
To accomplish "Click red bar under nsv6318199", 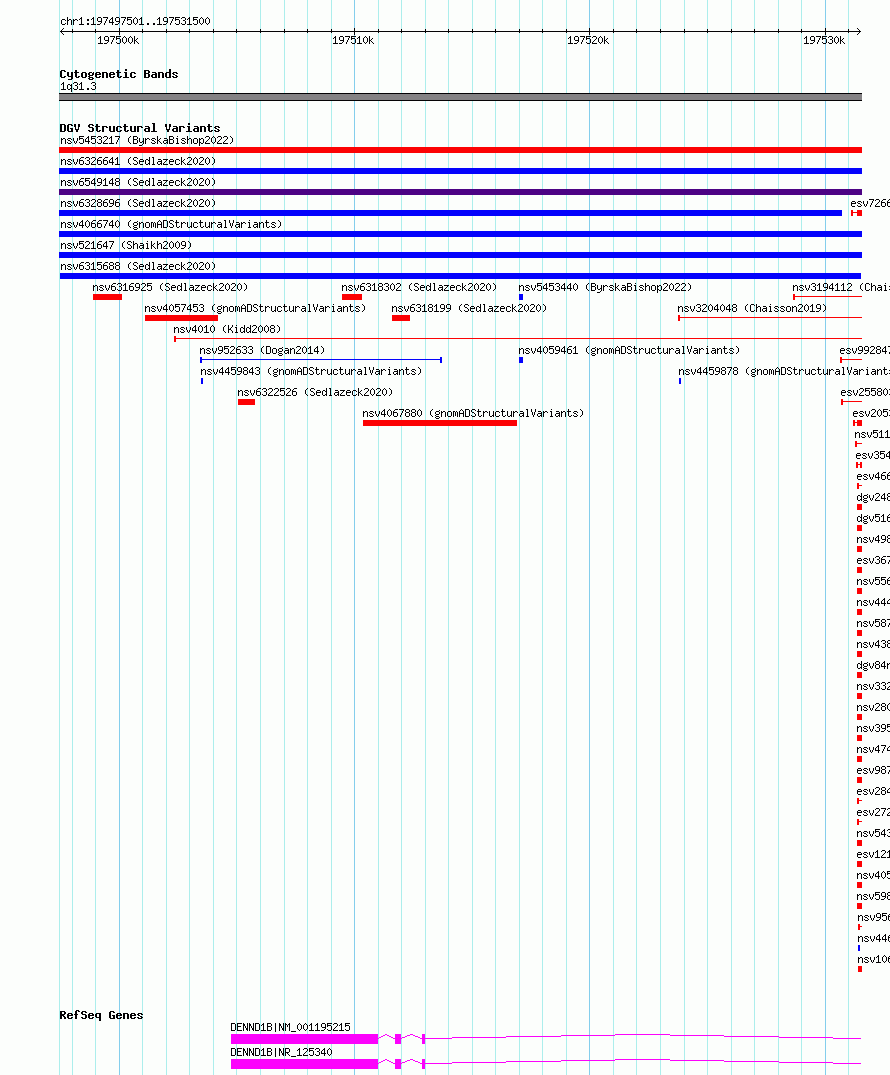I will pos(400,318).
